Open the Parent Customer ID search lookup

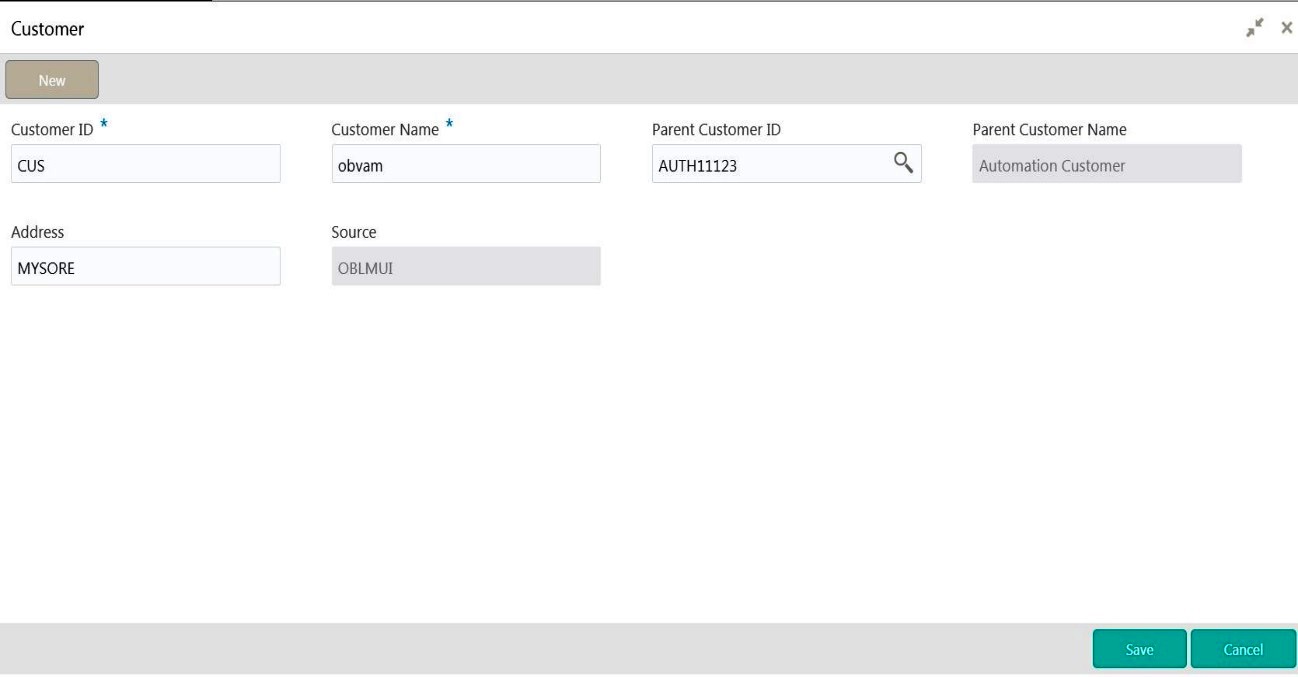(903, 164)
